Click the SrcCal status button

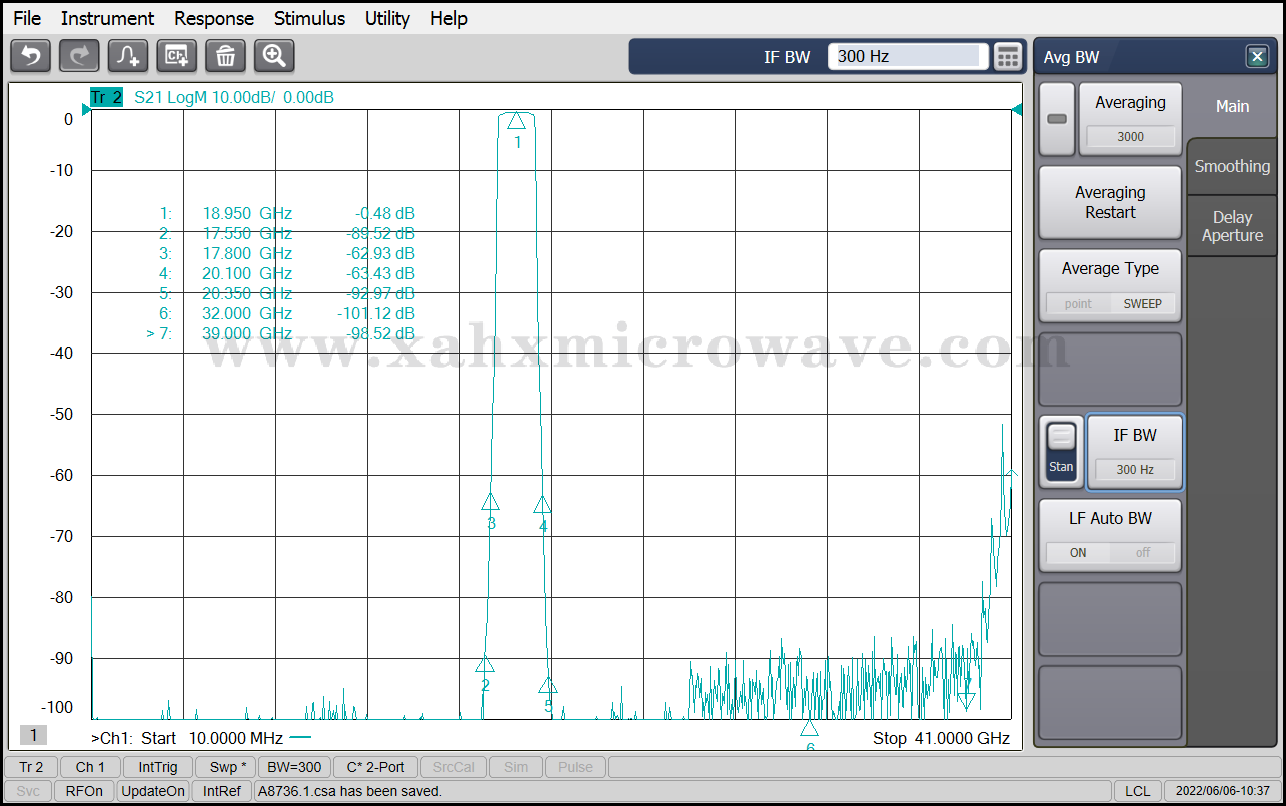pyautogui.click(x=454, y=767)
